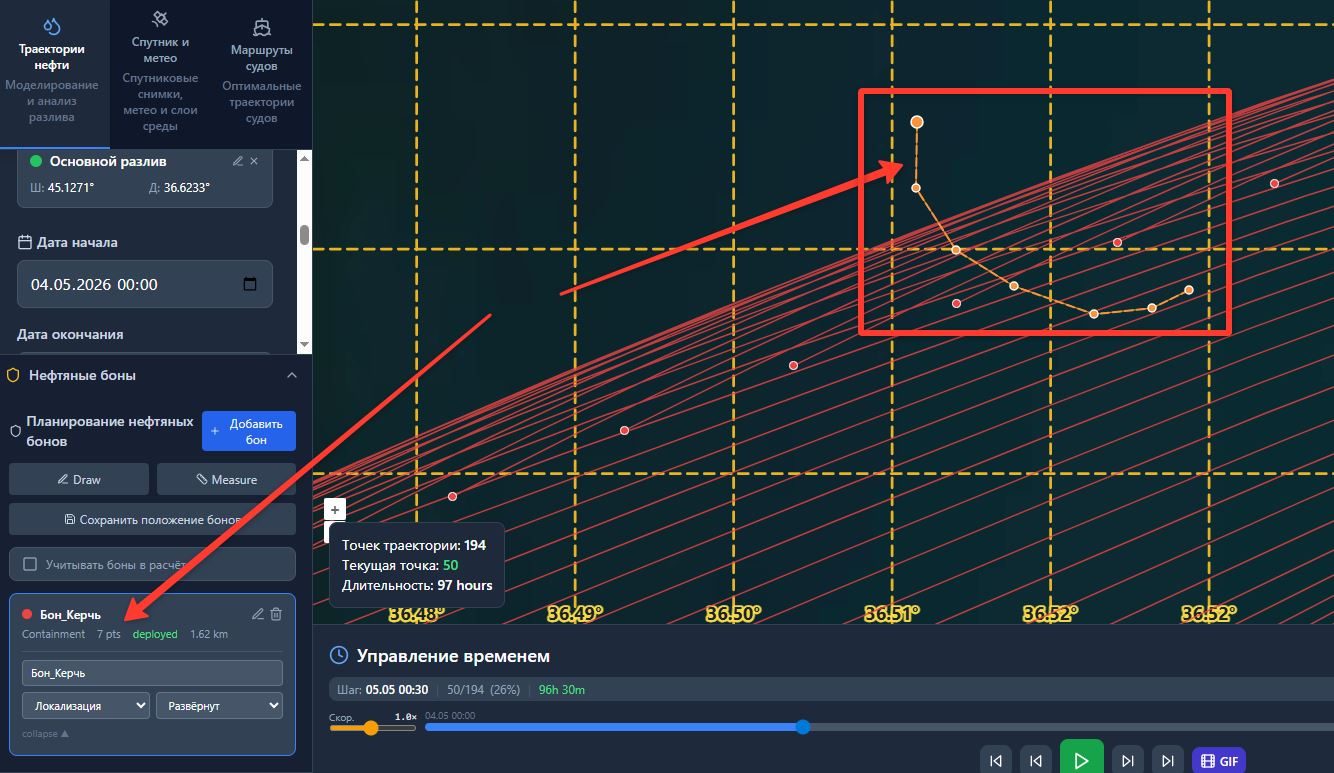Click the left panel scrollbar thumb

(304, 235)
